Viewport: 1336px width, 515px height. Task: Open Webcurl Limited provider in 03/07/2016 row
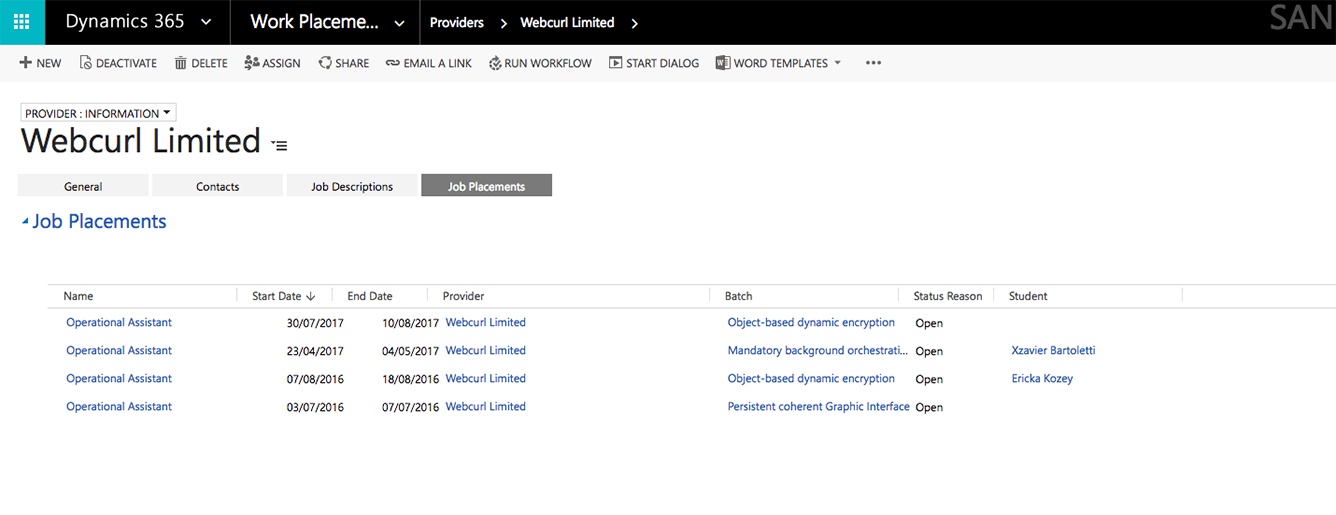[x=485, y=406]
